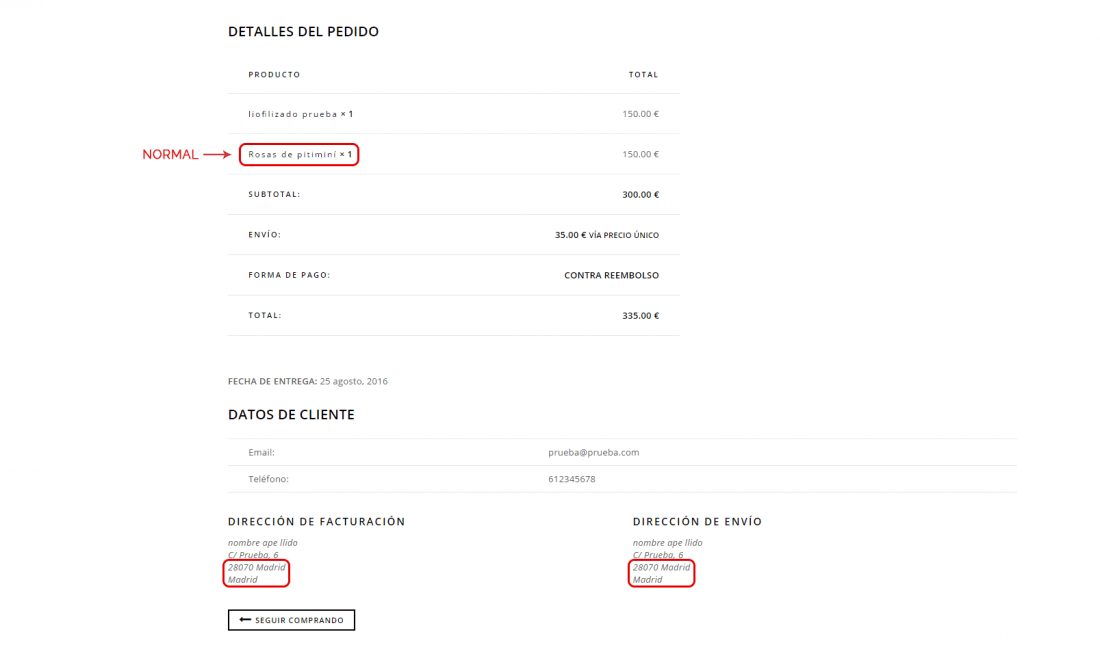This screenshot has width=1100, height=671.
Task: Click the Detalles del Pedido heading
Action: click(303, 32)
